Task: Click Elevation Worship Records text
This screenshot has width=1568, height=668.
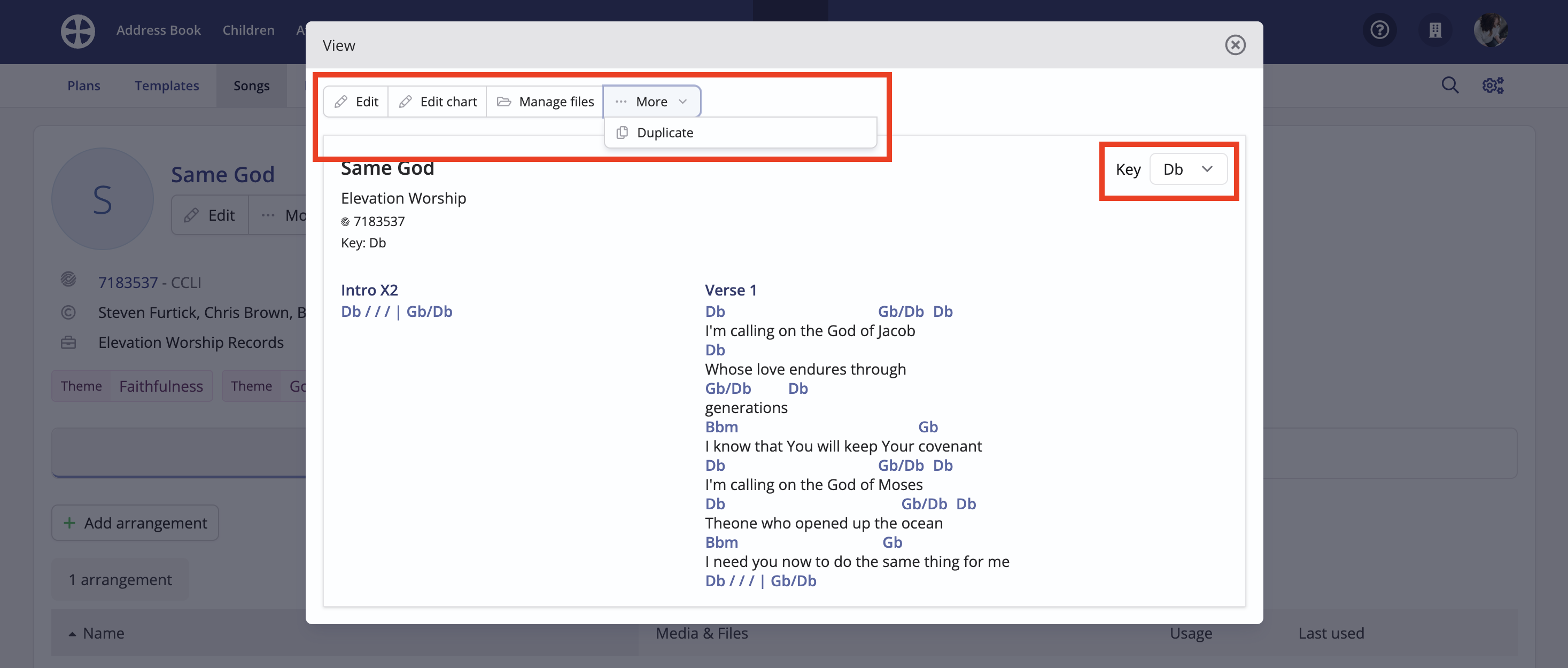Action: point(191,343)
